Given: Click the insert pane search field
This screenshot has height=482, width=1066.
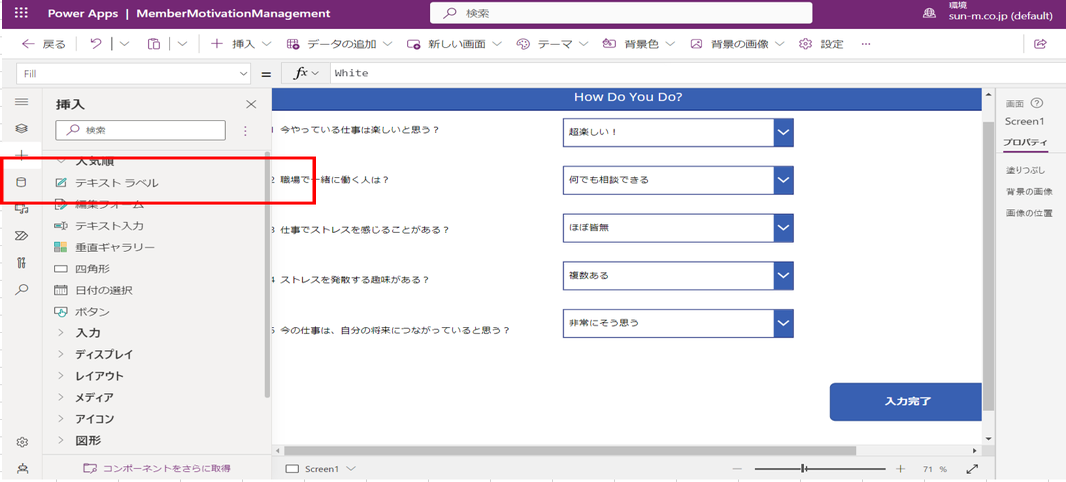Looking at the screenshot, I should [140, 130].
